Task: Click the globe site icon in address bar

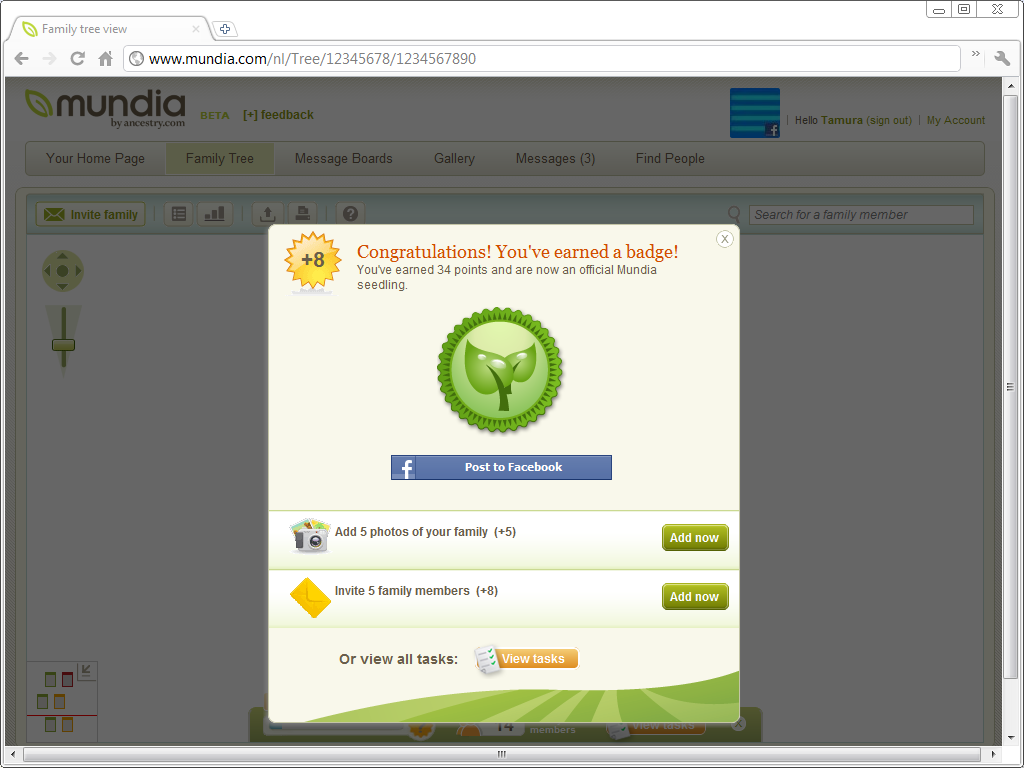Action: 136,59
